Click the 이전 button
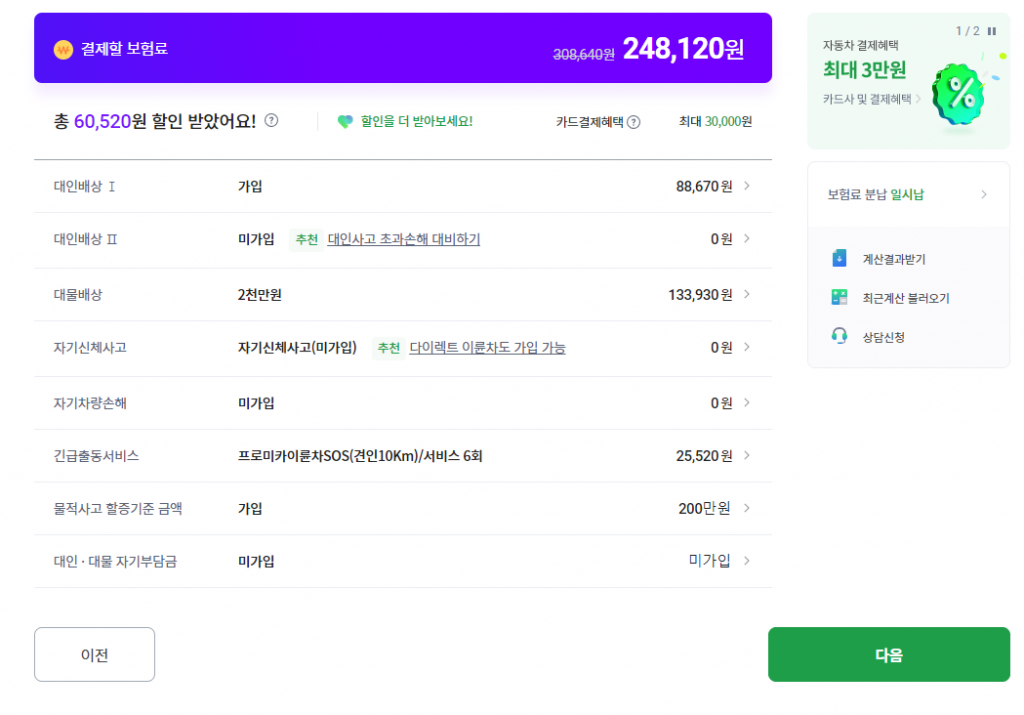 94,655
